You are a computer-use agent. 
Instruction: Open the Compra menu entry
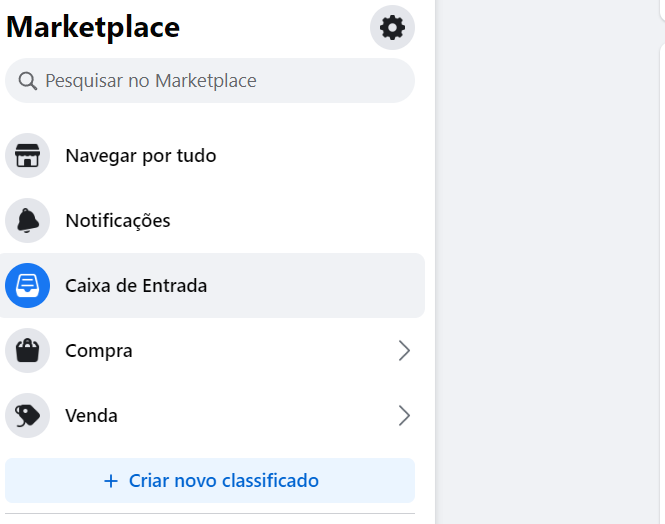210,351
